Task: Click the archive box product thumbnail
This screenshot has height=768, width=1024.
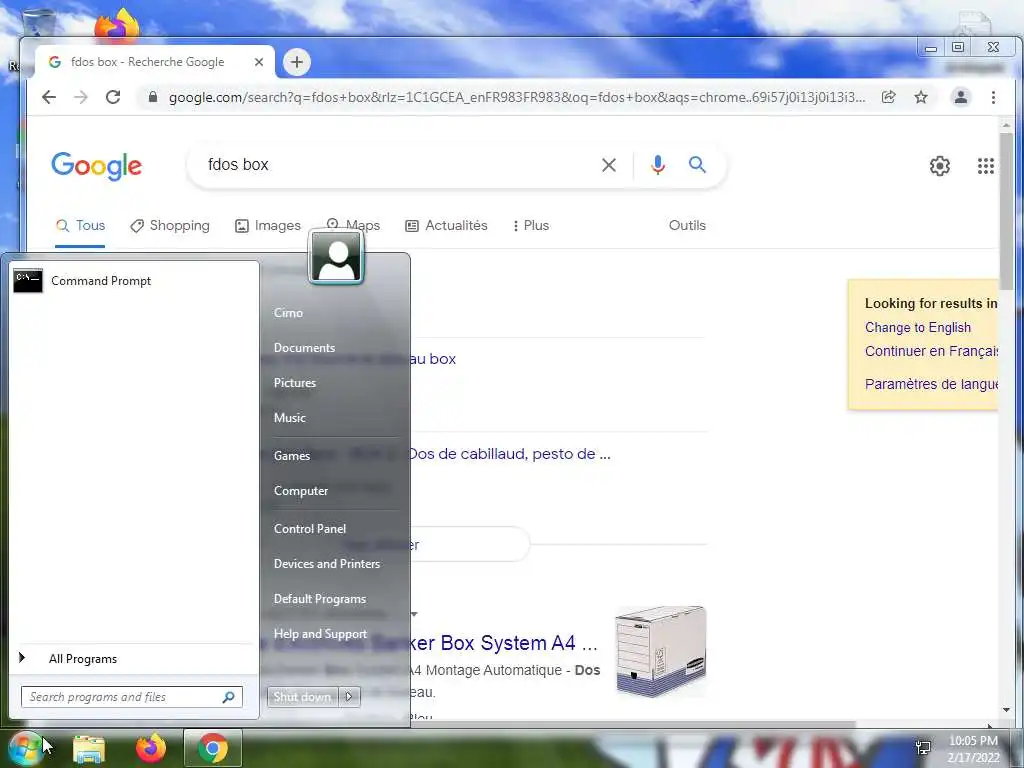Action: [661, 651]
